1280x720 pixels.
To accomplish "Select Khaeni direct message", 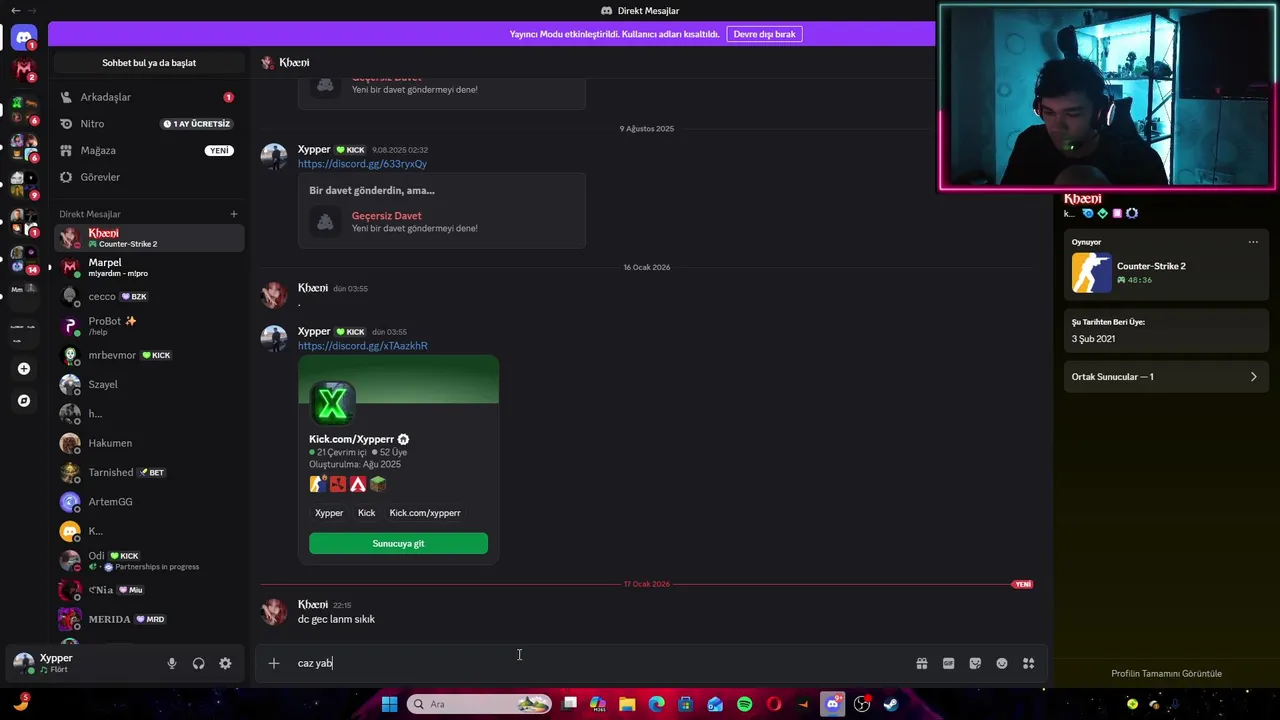I will point(149,238).
